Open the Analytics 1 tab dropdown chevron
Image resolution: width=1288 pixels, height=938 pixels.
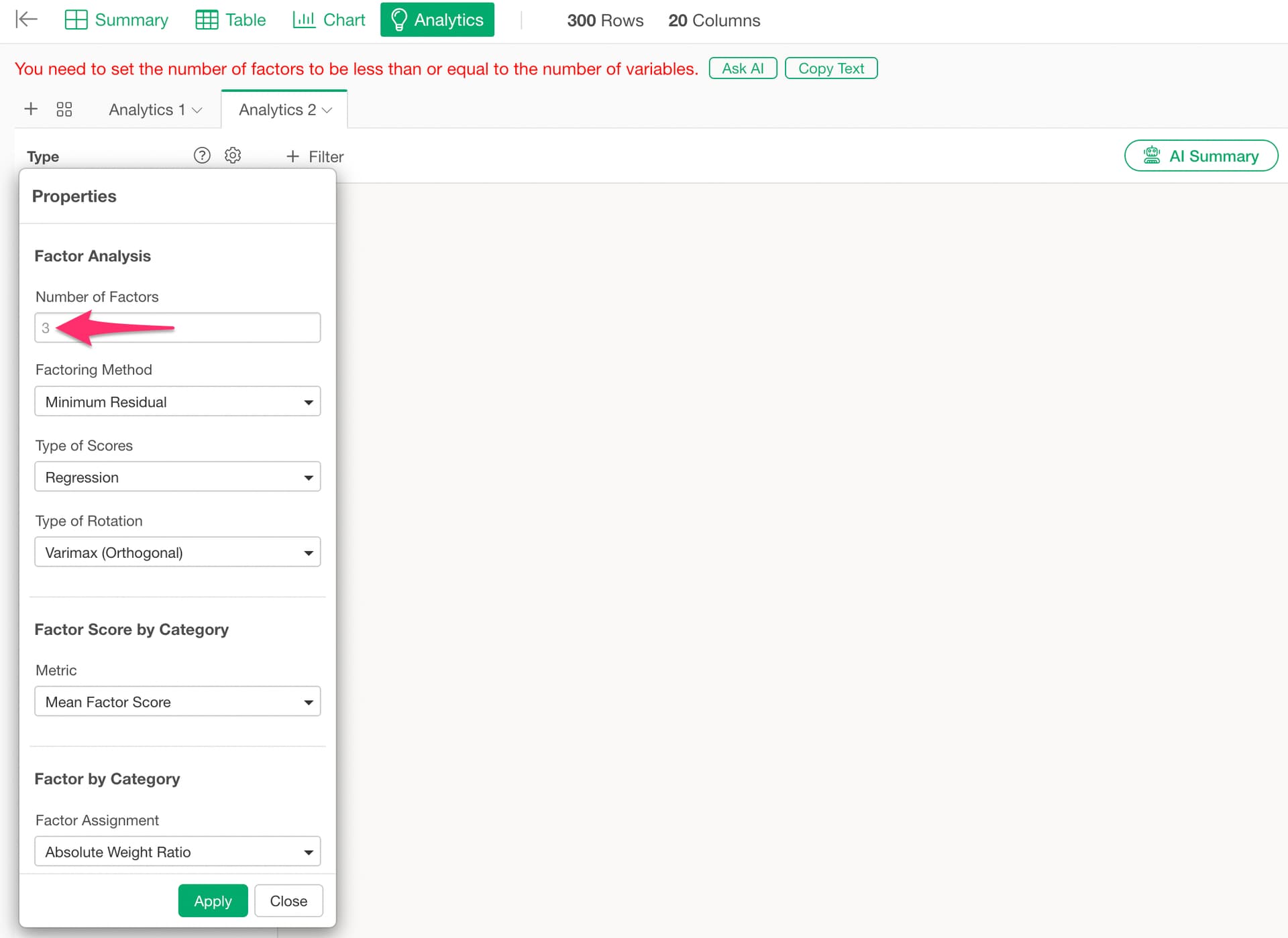point(197,111)
